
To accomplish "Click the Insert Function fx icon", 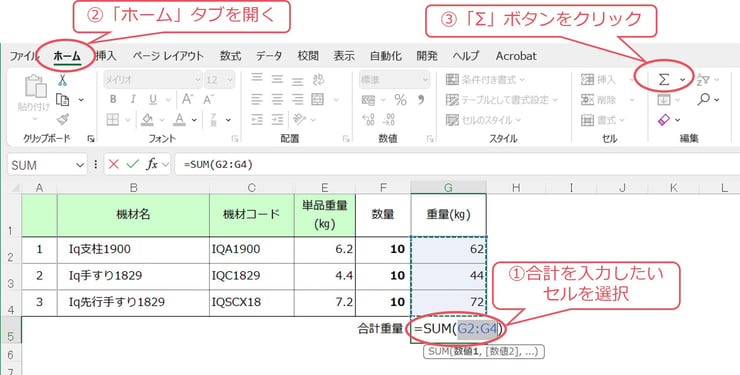I will [151, 164].
